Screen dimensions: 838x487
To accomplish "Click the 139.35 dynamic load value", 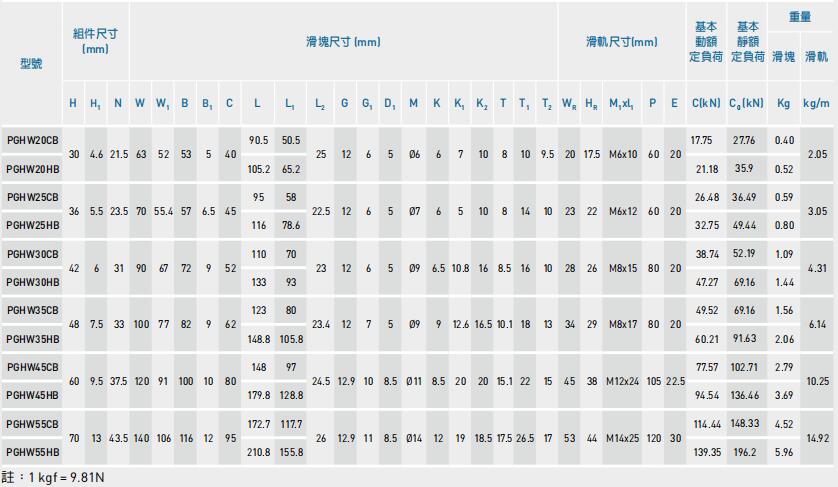I will pyautogui.click(x=706, y=453).
